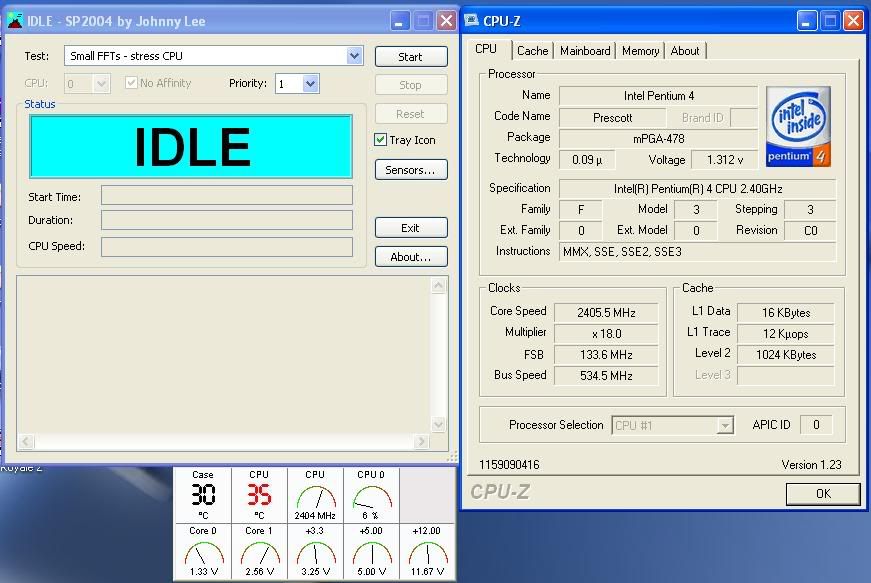Click the Code Name value Prescott
The image size is (871, 583).
coord(612,118)
